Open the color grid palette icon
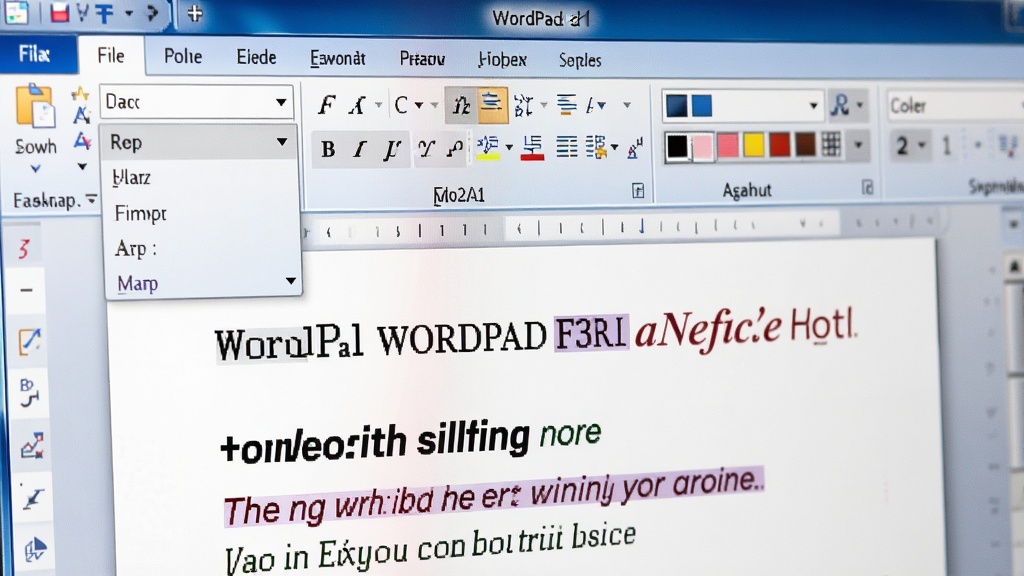Screen dimensions: 1024x576 point(831,144)
